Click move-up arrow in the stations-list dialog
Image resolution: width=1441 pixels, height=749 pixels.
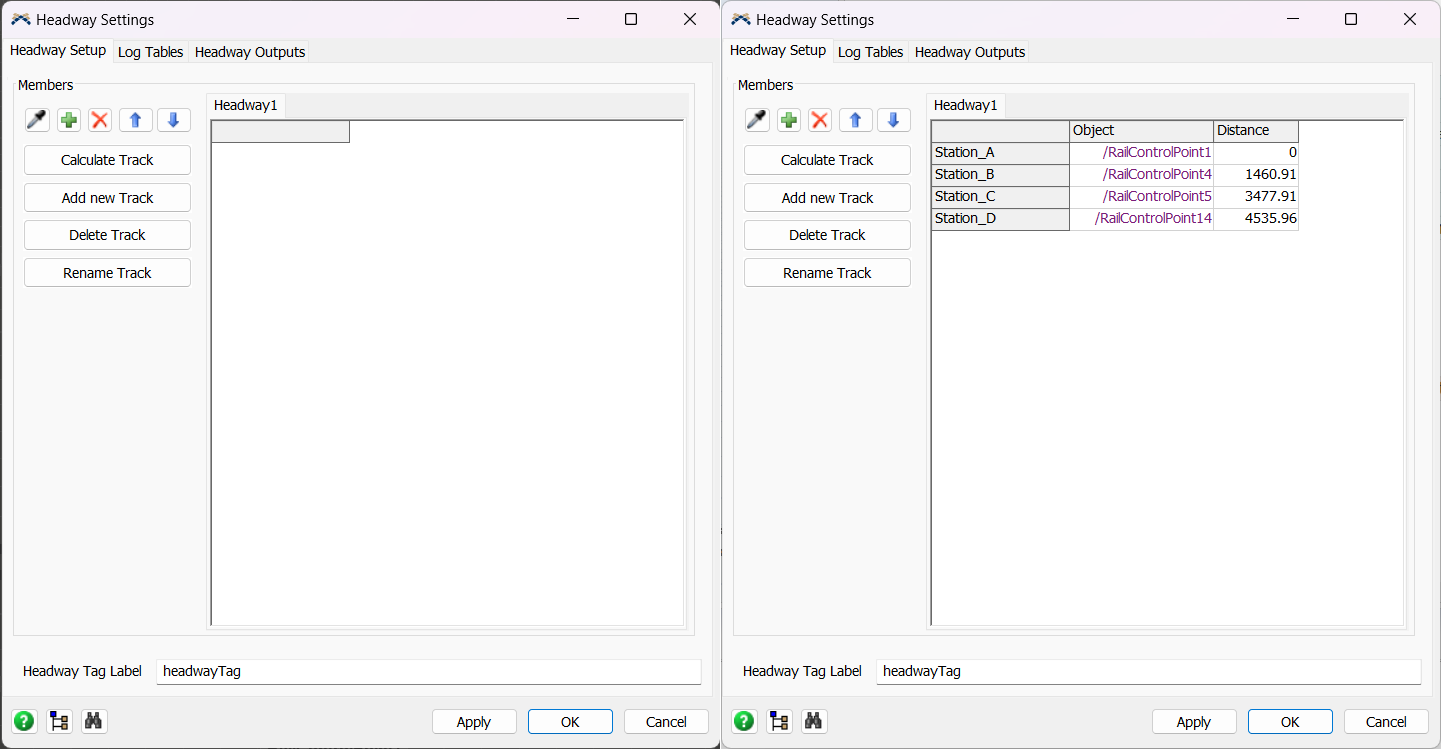(x=855, y=120)
